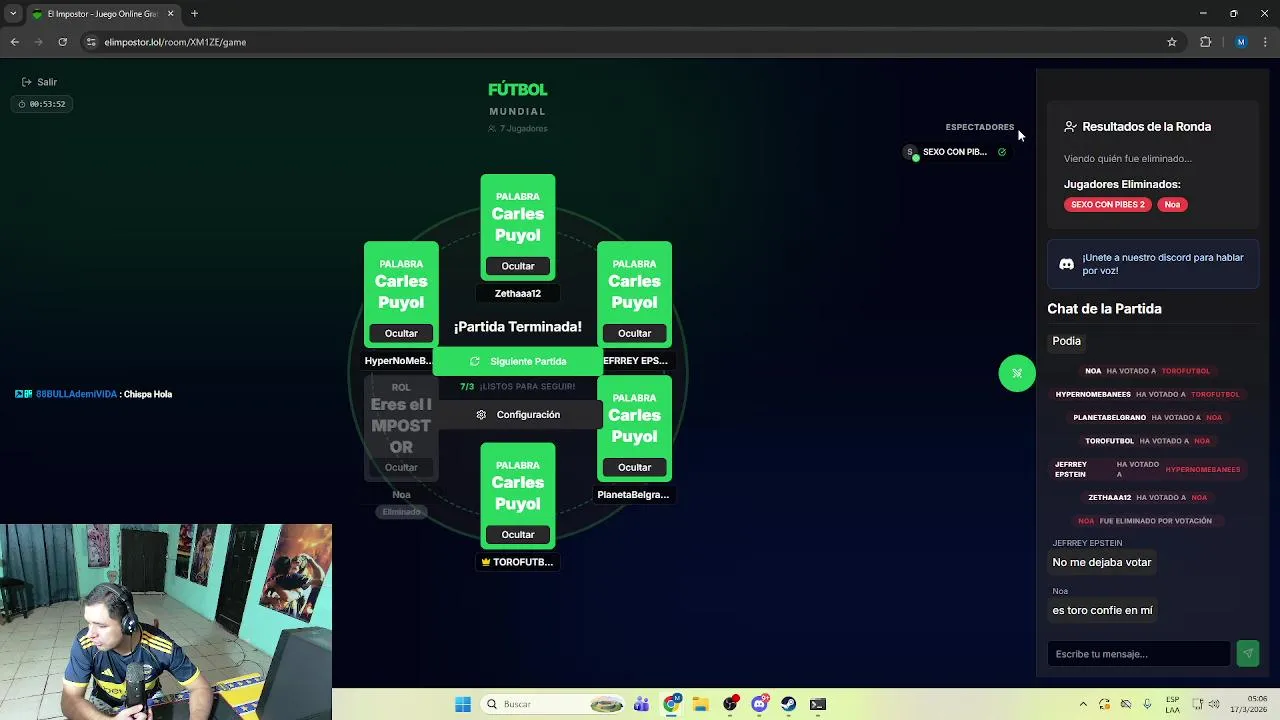The height and width of the screenshot is (720, 1280).
Task: Open the Chrome three-dot menu
Action: tap(1265, 42)
